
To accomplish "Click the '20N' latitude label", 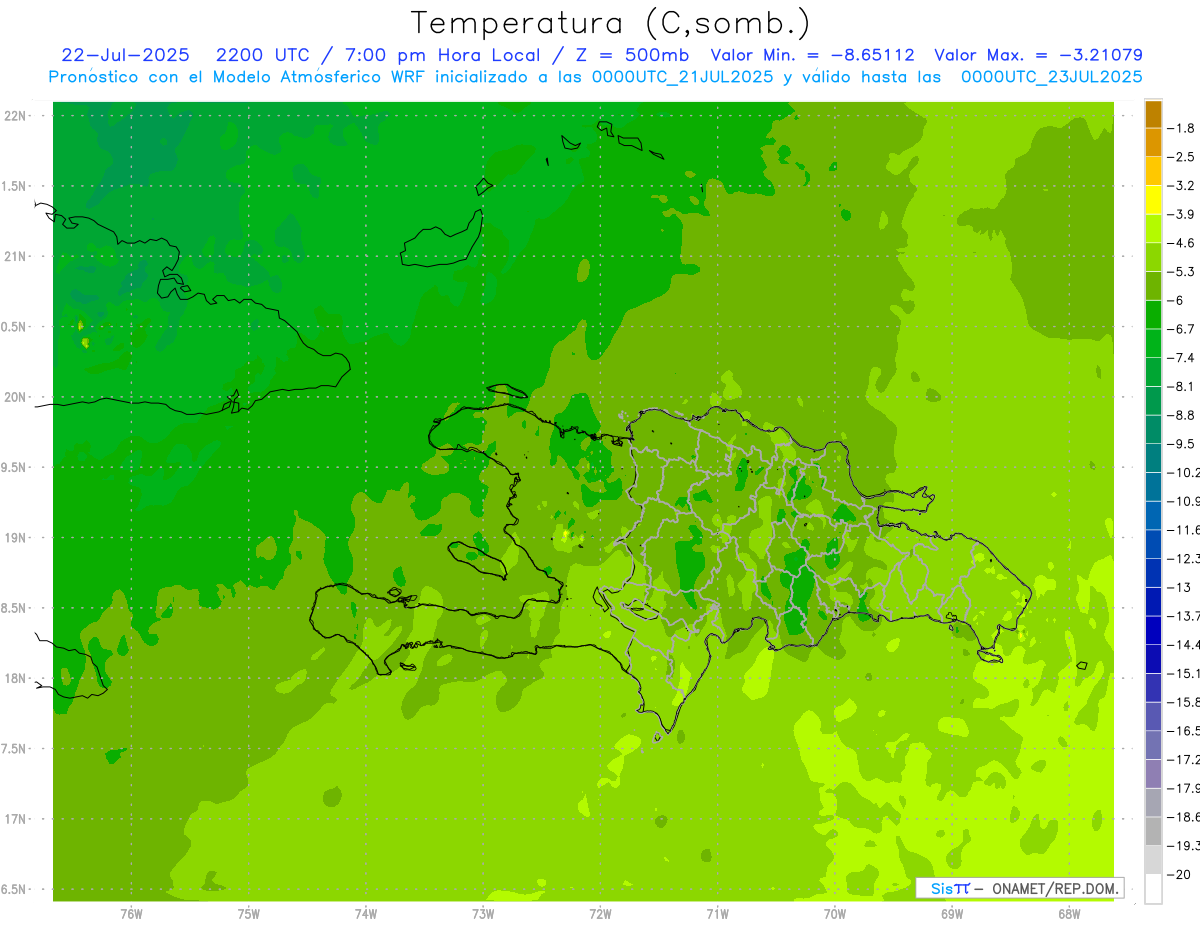I will (15, 397).
